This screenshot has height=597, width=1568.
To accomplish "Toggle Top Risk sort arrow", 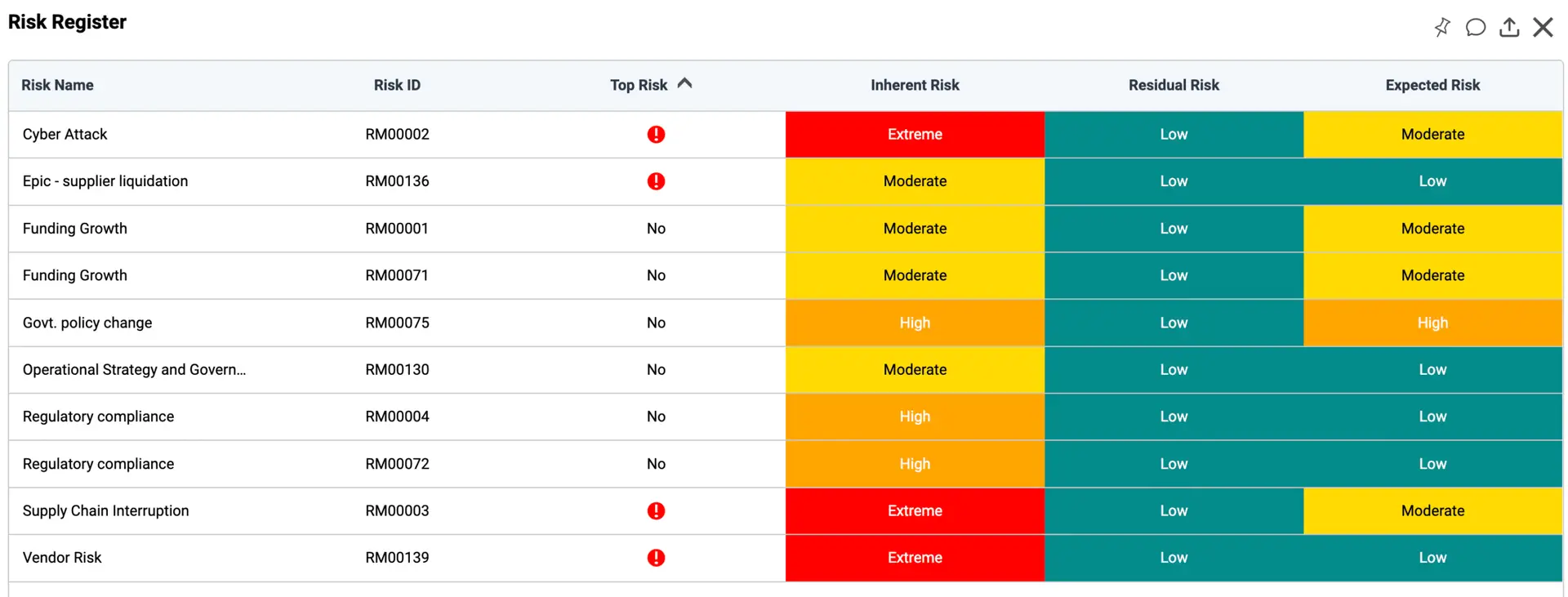I will 685,83.
